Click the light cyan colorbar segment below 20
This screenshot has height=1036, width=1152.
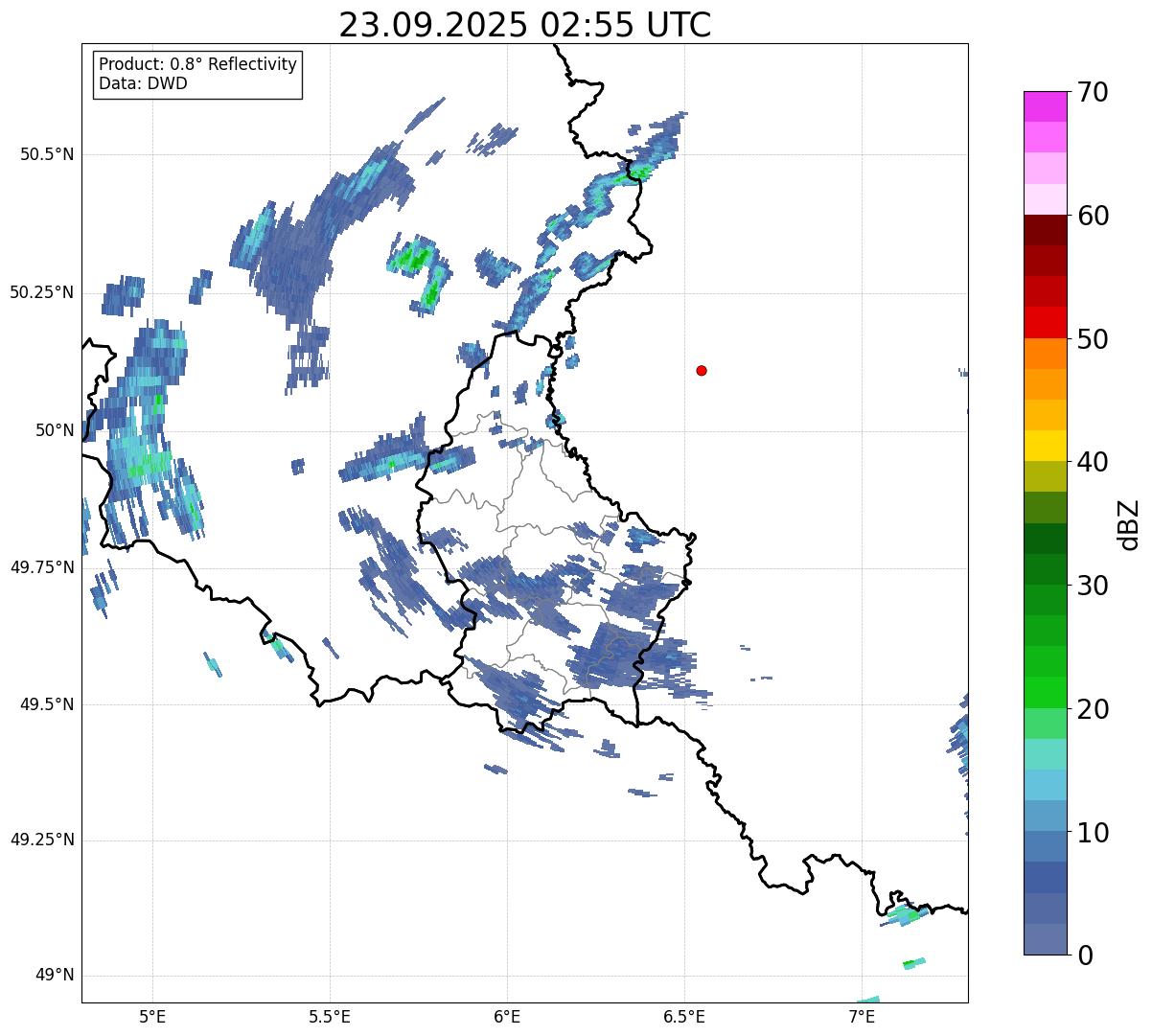1046,754
